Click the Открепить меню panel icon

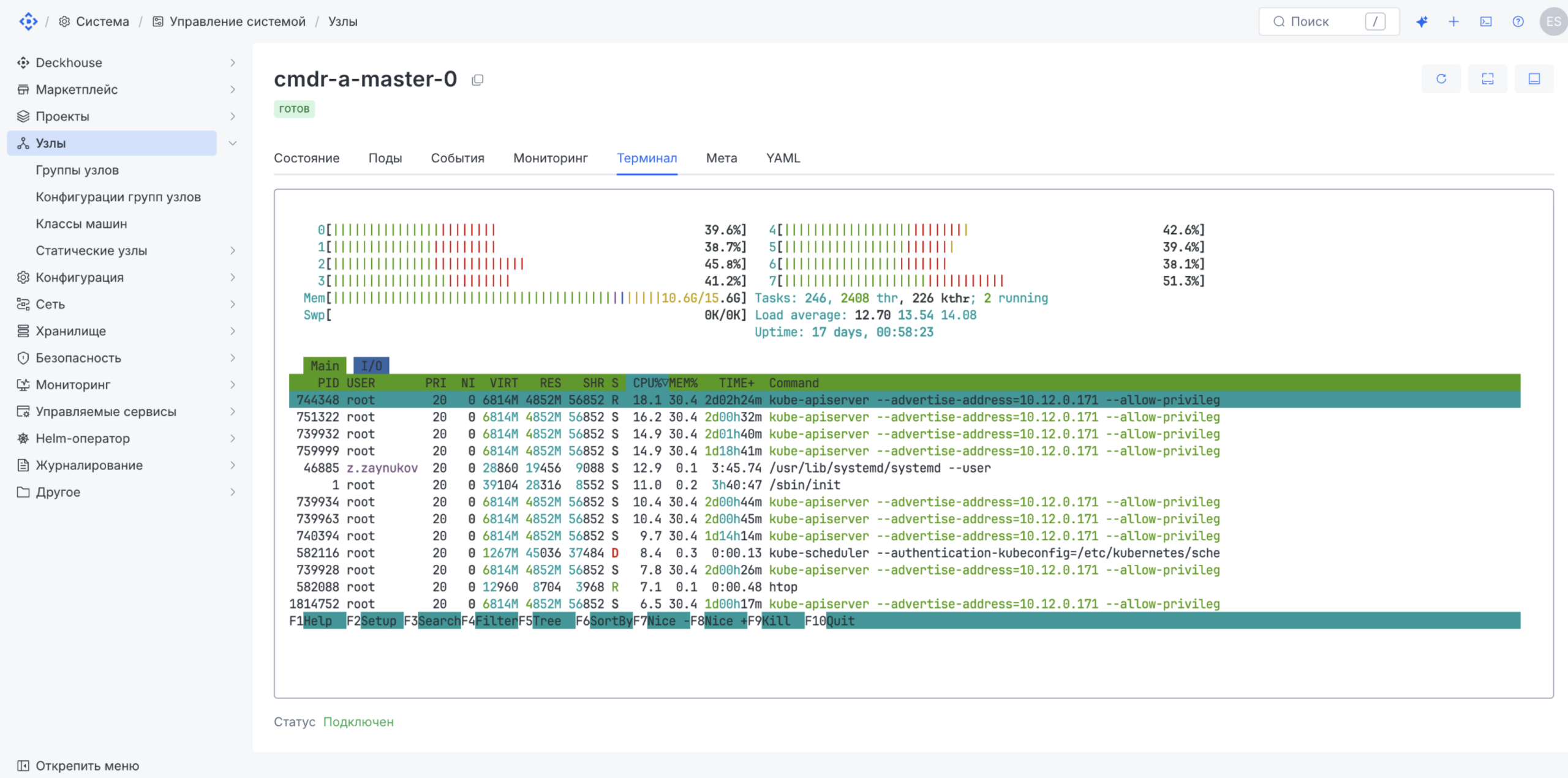coord(23,766)
